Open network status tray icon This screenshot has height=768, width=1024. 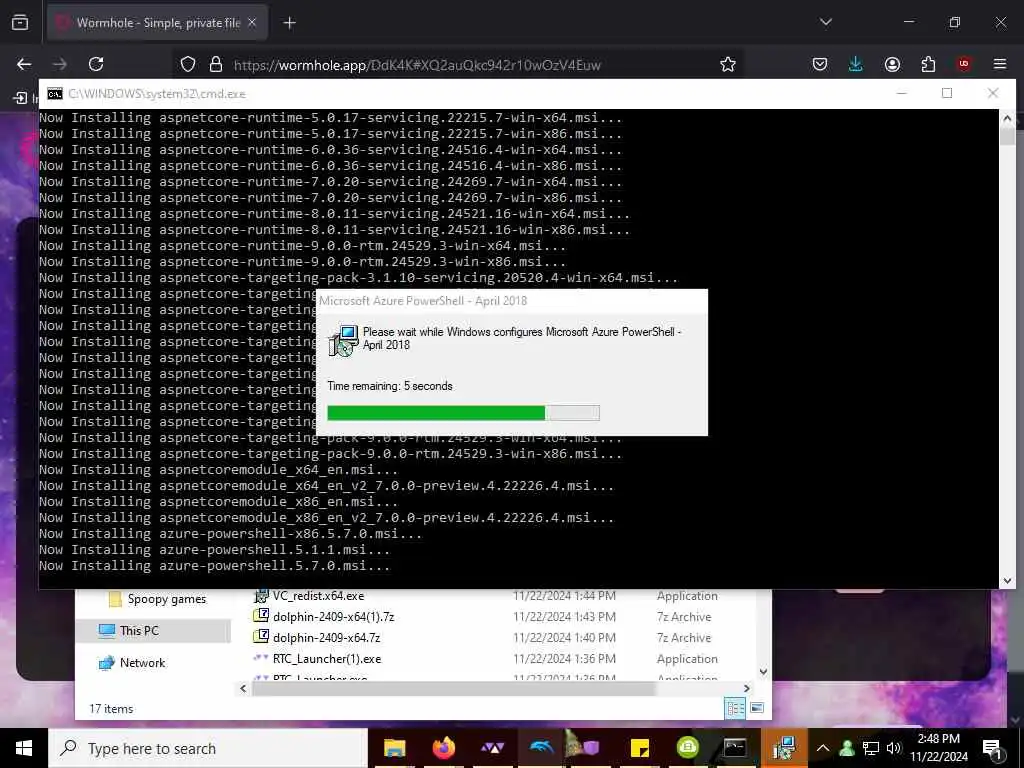pyautogui.click(x=871, y=748)
